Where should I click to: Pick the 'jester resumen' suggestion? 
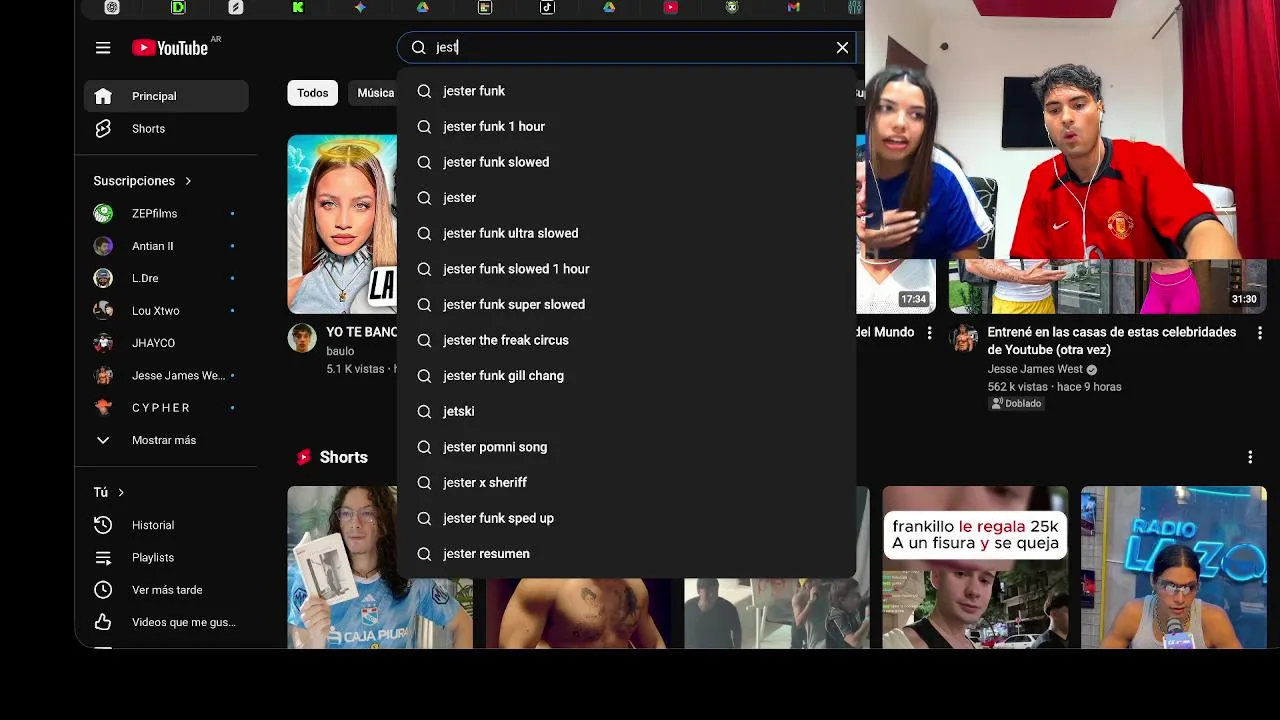pyautogui.click(x=626, y=554)
